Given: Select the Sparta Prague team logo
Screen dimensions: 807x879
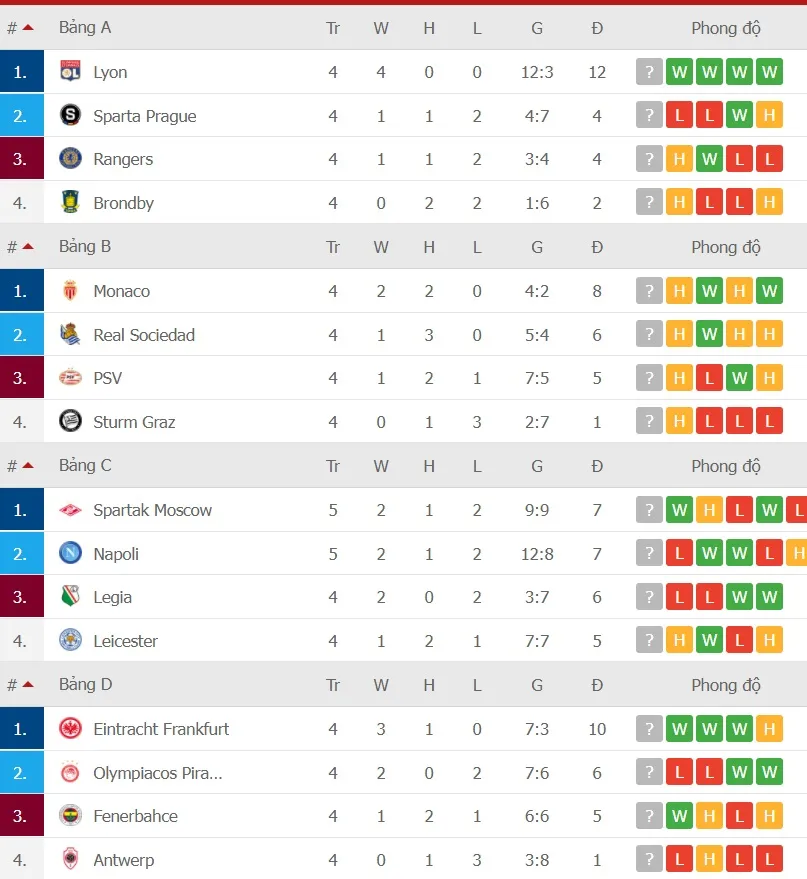Looking at the screenshot, I should 70,115.
